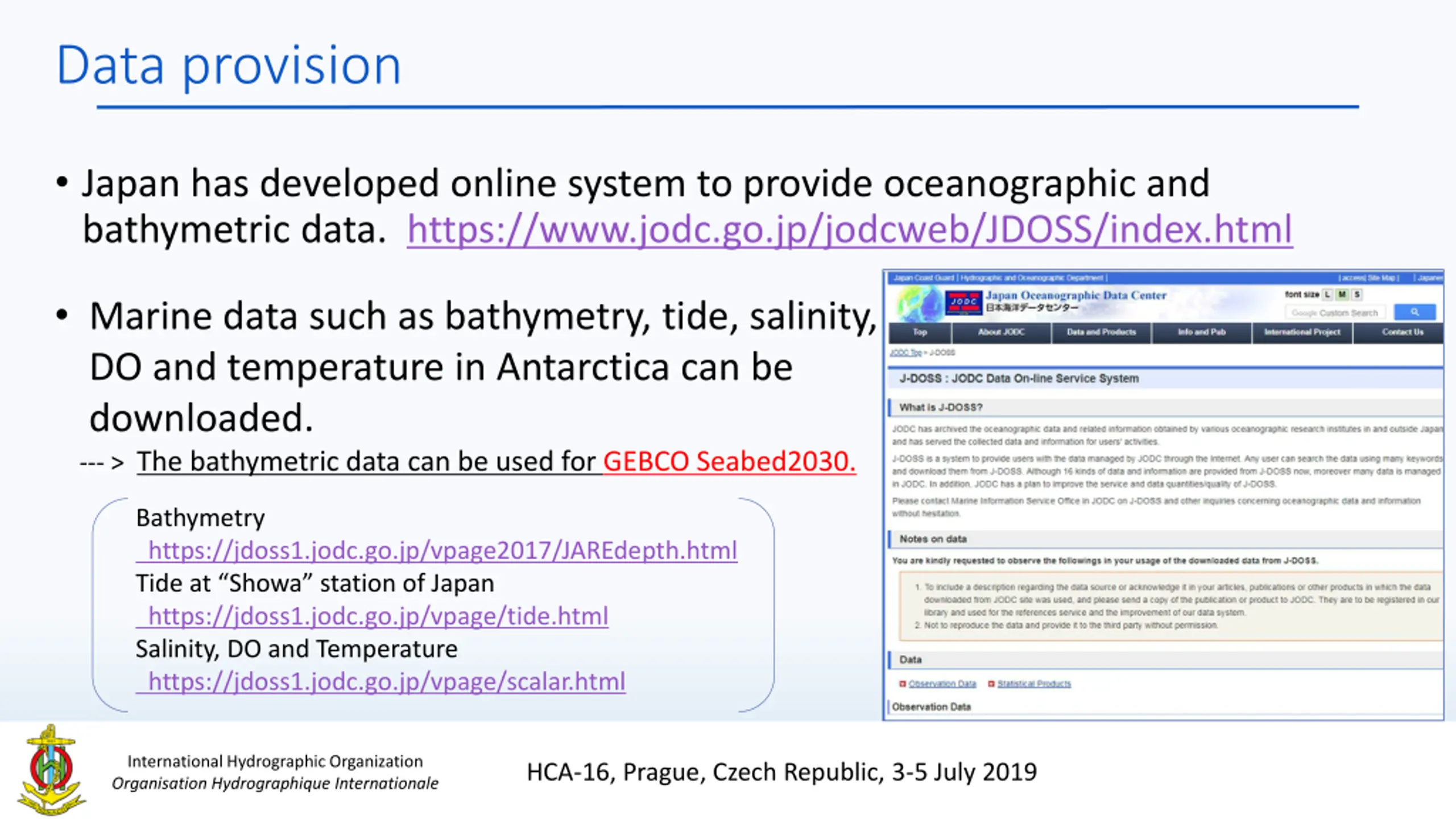Viewport: 1456px width, 819px height.
Task: Click the red Observation Data bullet icon
Action: point(902,684)
